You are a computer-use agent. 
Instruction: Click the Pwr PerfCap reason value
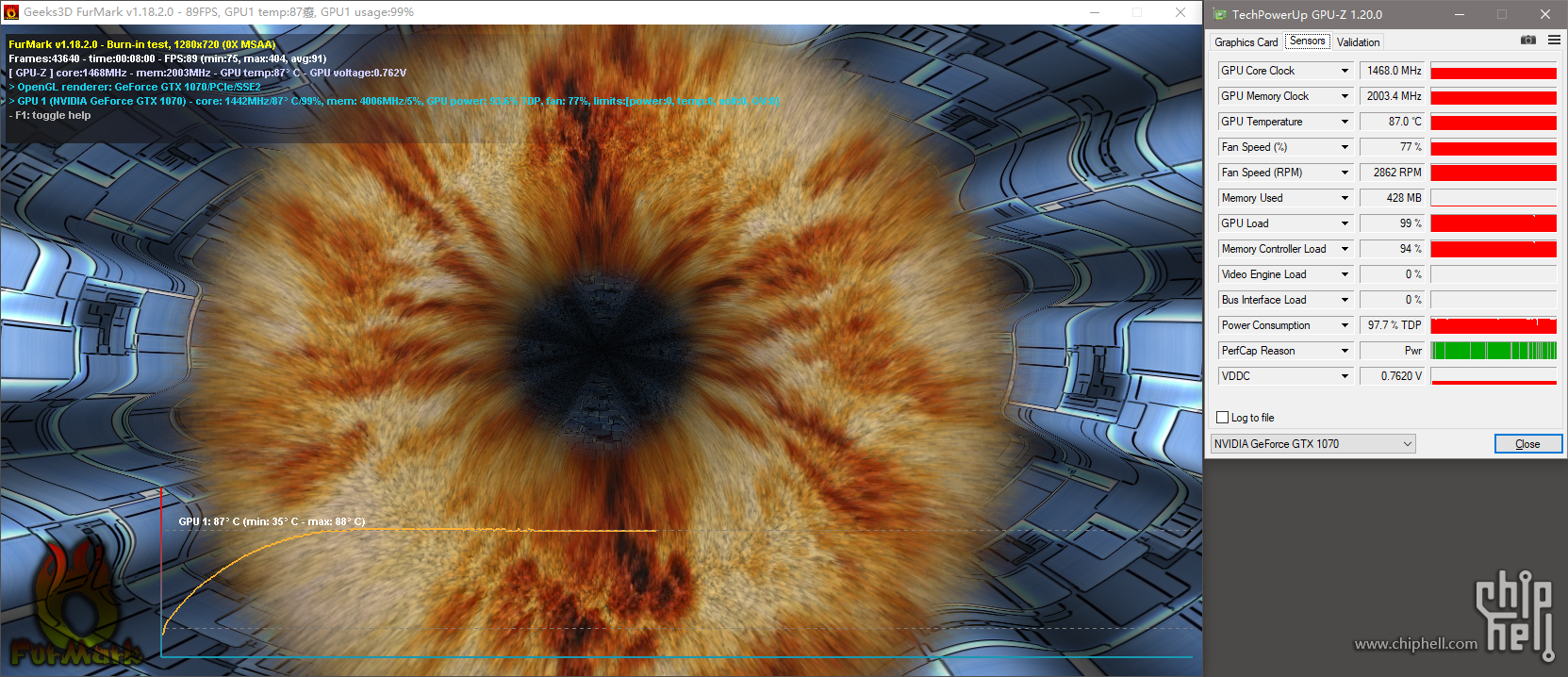[x=1392, y=351]
